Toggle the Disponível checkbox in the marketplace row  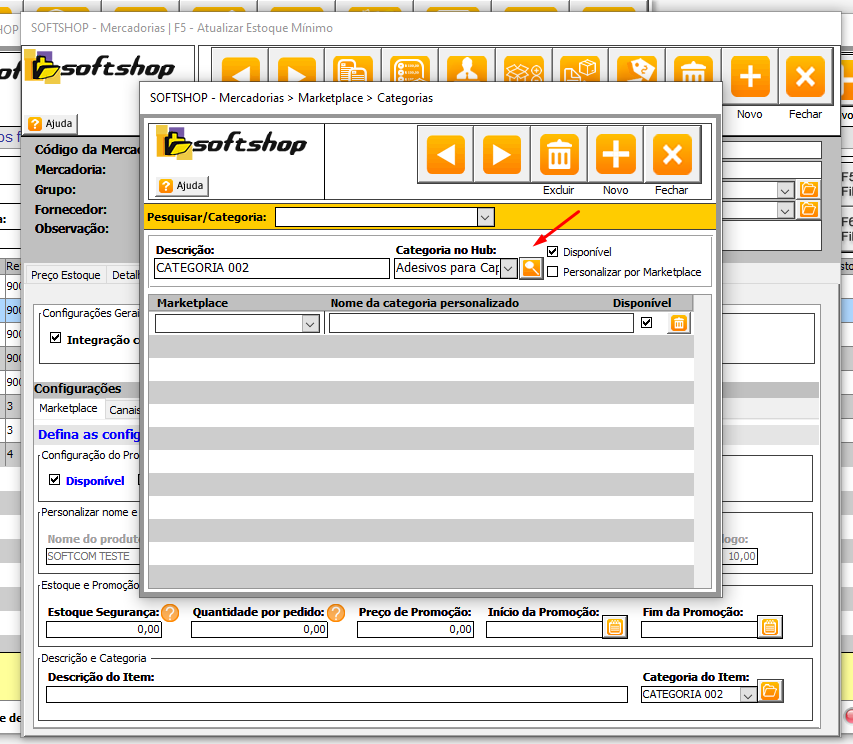[646, 323]
